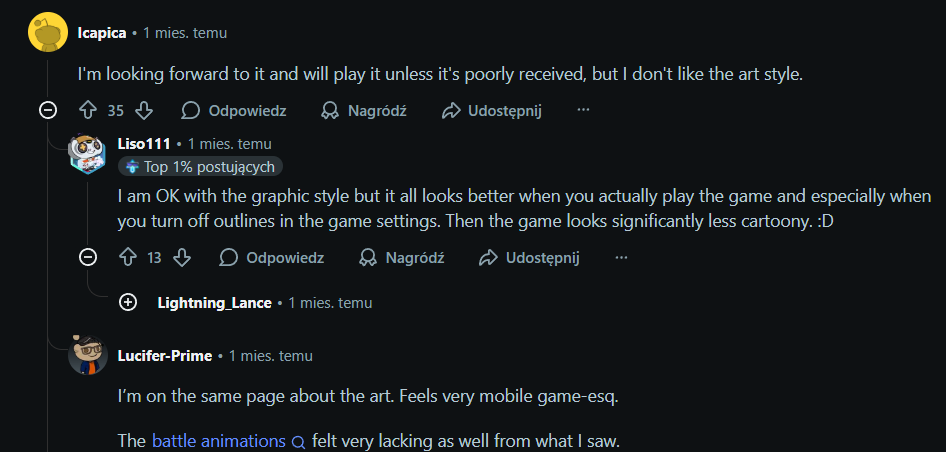Downvote lcapica's comment

point(144,110)
